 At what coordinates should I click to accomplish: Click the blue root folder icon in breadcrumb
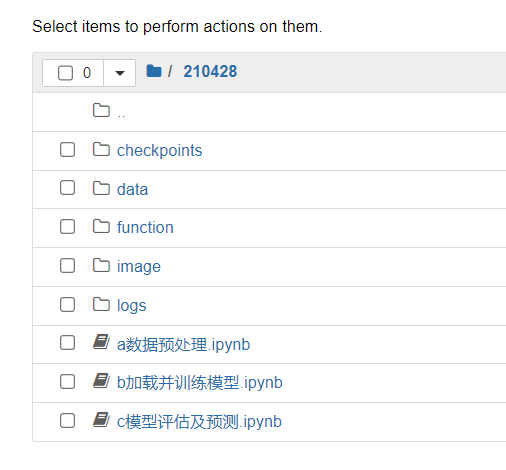tap(154, 71)
